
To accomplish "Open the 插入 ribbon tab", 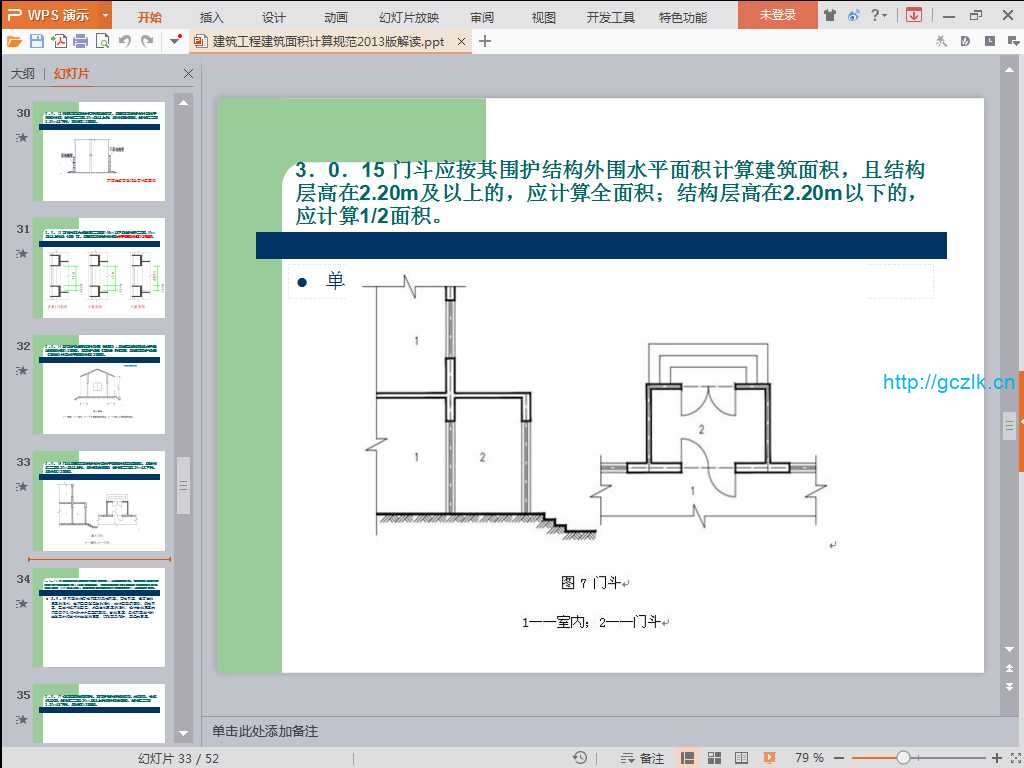I will tap(212, 17).
